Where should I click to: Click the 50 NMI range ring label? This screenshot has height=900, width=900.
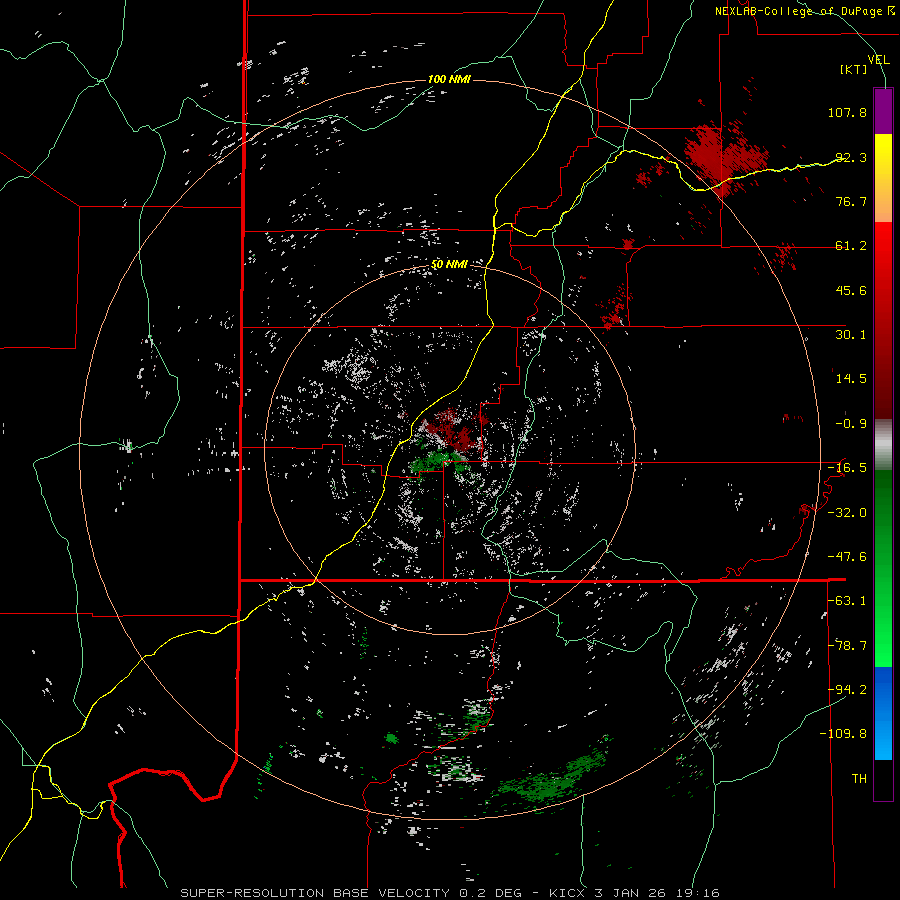449,264
